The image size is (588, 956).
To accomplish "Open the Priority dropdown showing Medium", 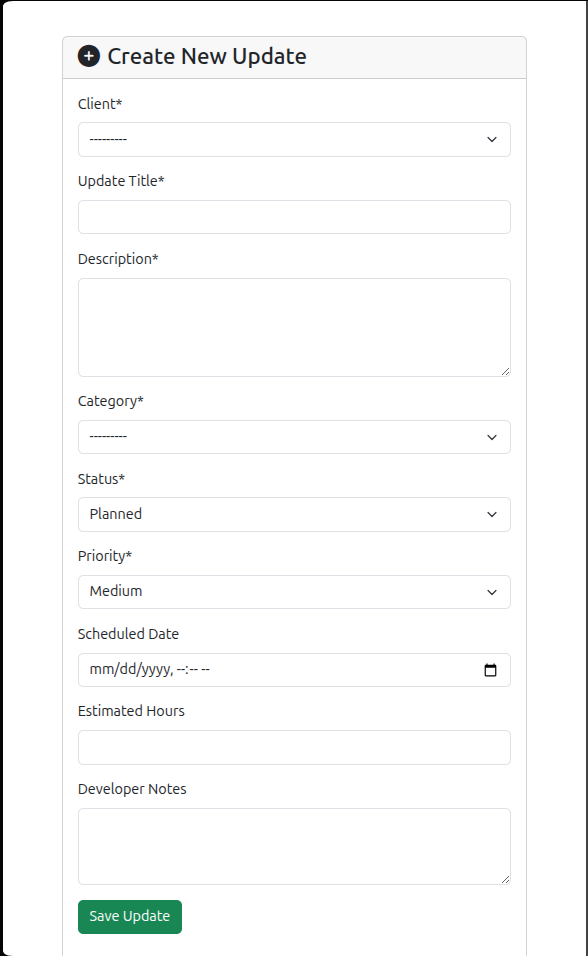I will click(294, 592).
